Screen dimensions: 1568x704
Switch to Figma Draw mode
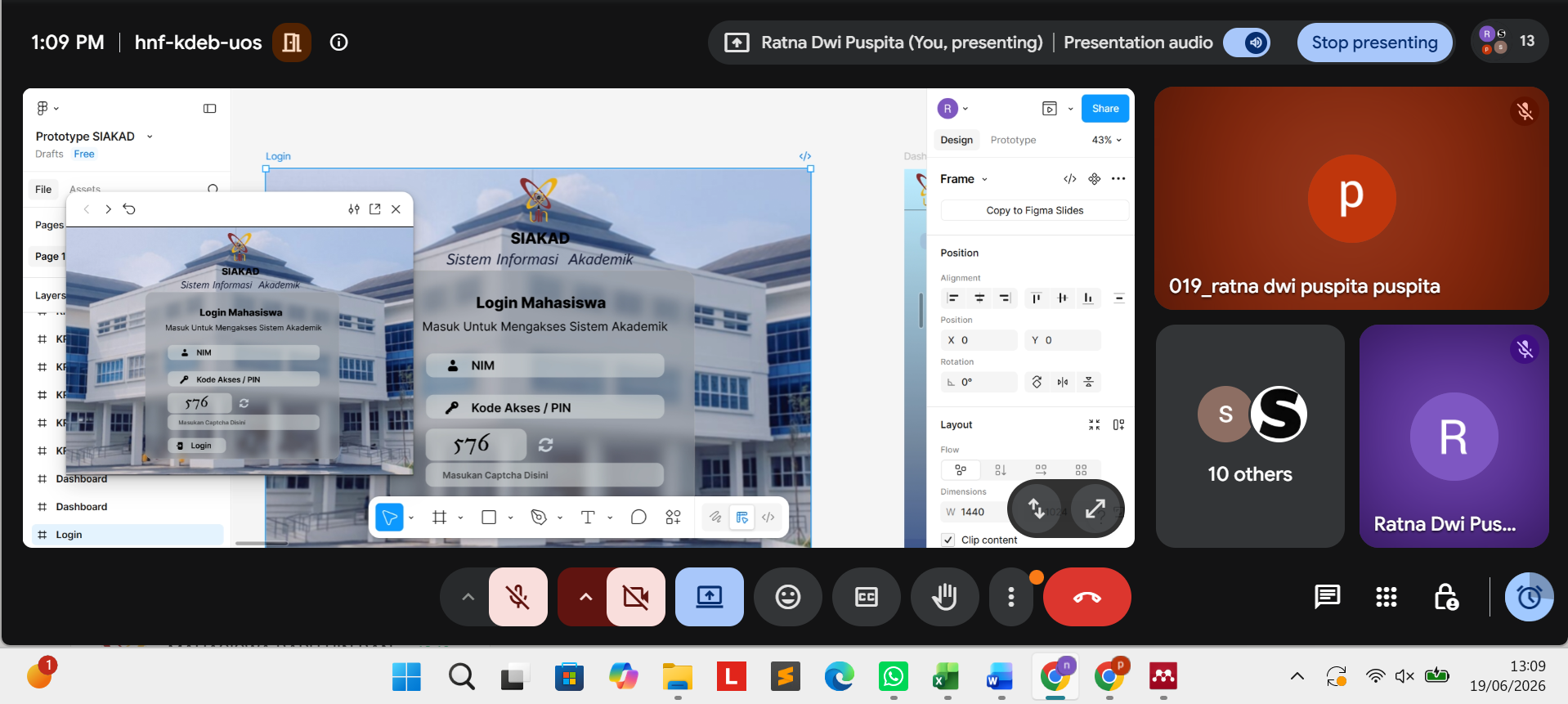(715, 517)
